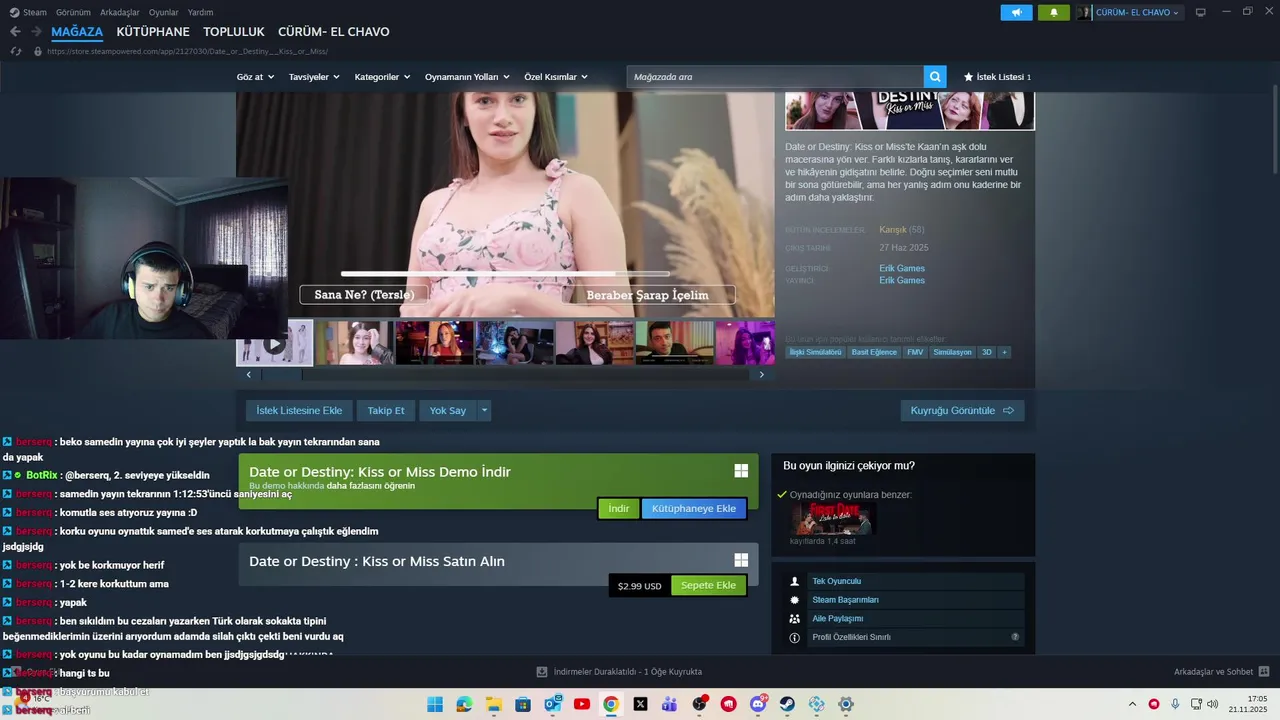Image resolution: width=1280 pixels, height=720 pixels.
Task: Click the Steam forward navigation arrow
Action: [x=37, y=32]
